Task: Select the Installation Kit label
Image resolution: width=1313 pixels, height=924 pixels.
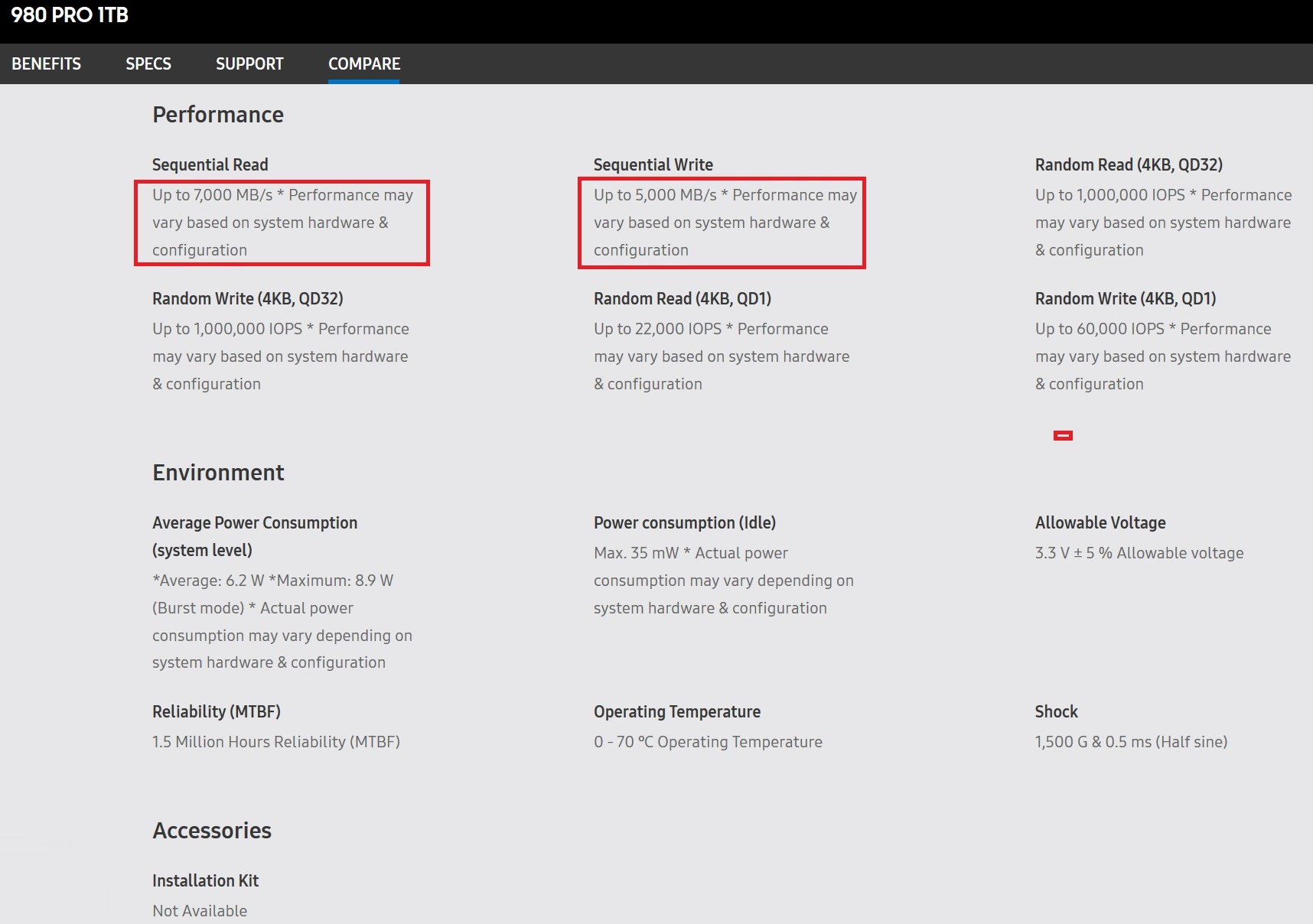Action: [x=205, y=880]
